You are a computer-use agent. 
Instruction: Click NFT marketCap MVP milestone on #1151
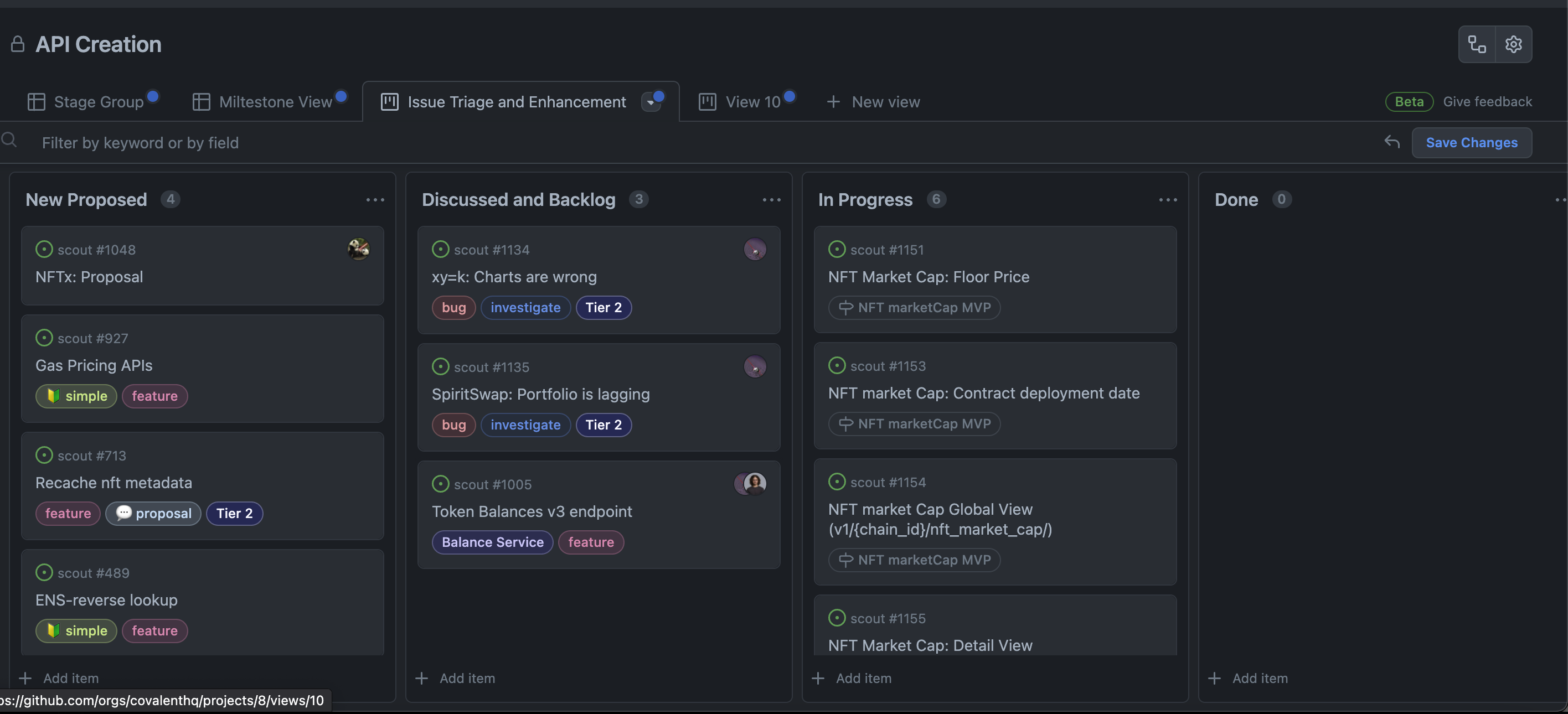click(914, 307)
